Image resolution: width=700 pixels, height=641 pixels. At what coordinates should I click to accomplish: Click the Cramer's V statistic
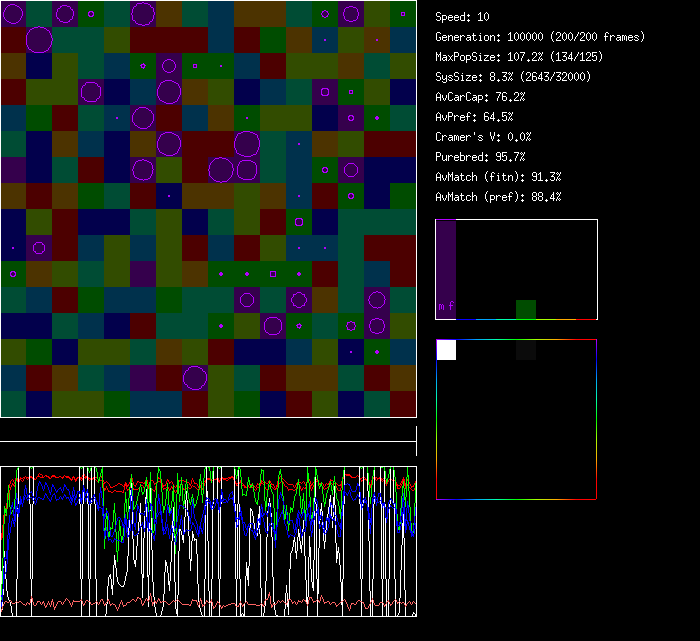(x=484, y=137)
